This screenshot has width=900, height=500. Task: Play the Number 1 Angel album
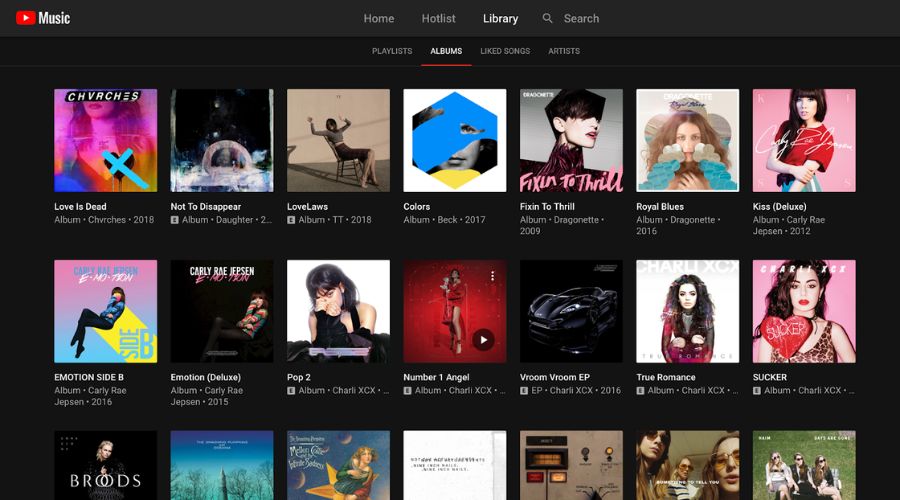[483, 340]
